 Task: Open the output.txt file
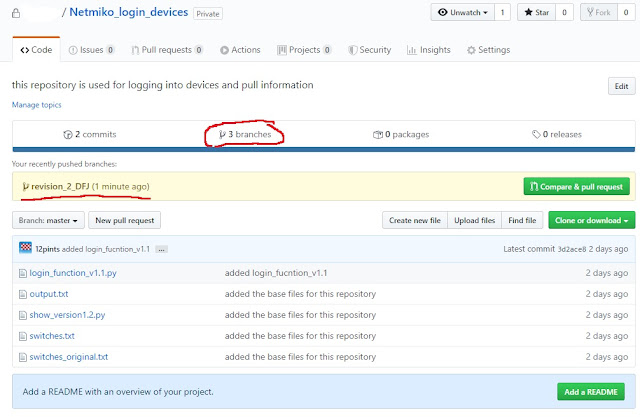click(x=49, y=294)
